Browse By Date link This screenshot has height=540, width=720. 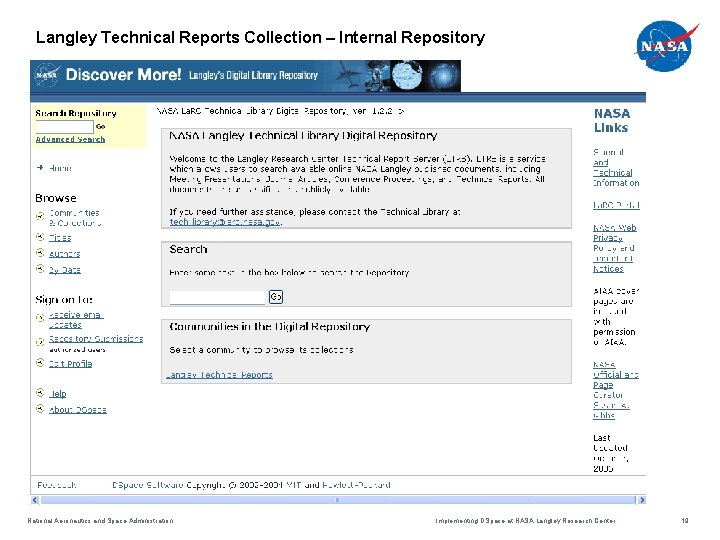pos(65,270)
